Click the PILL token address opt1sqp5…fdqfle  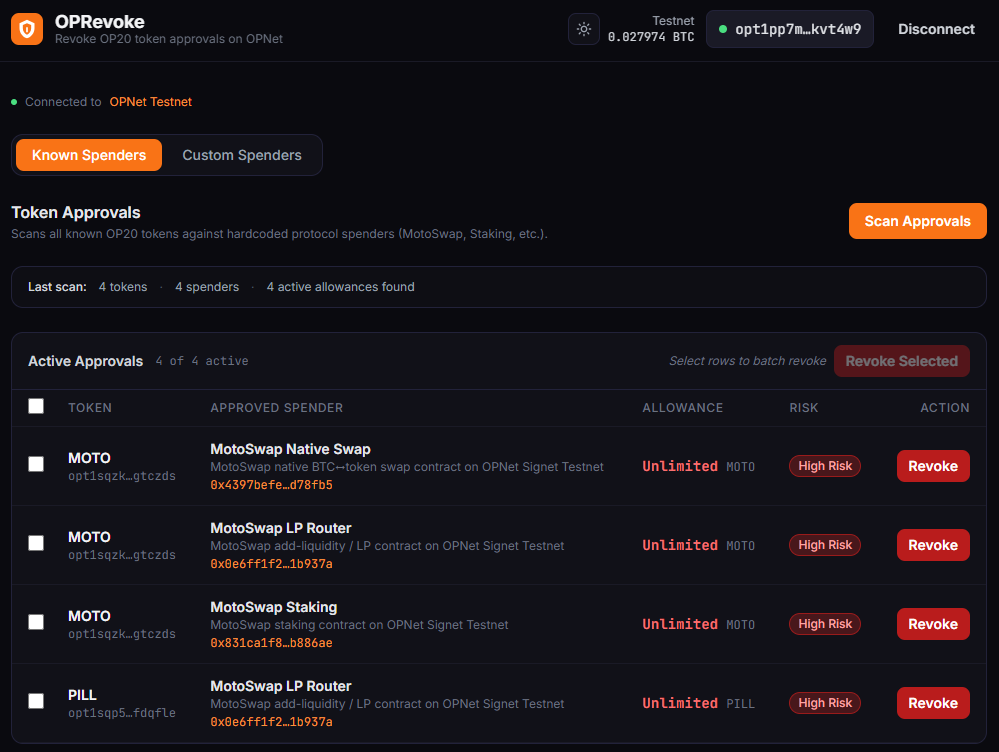coord(121,713)
